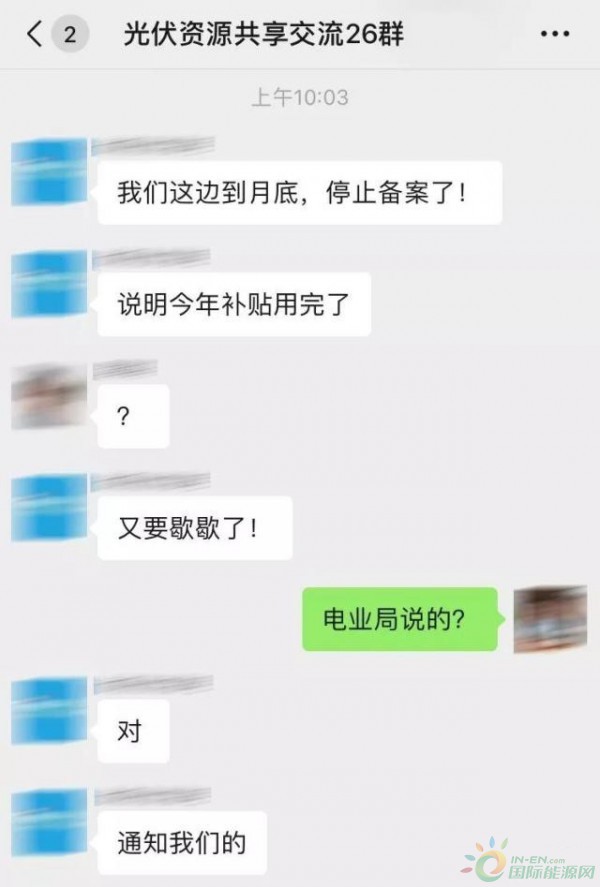Tap avatar beside '又要歇歇了!' message
Viewport: 600px width, 887px height.
coord(49,507)
